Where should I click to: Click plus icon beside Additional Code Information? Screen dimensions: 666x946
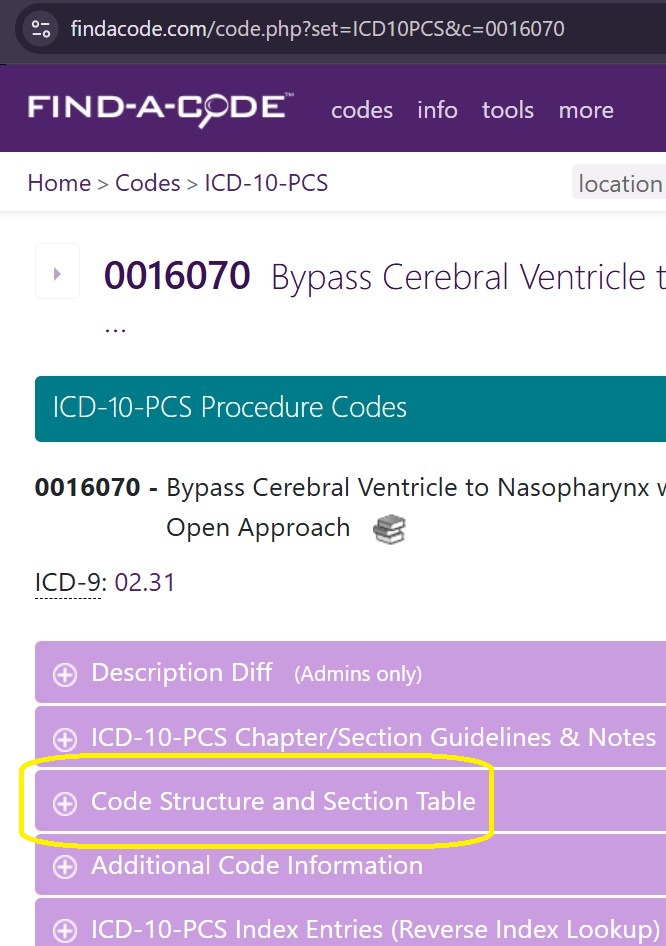pos(65,867)
